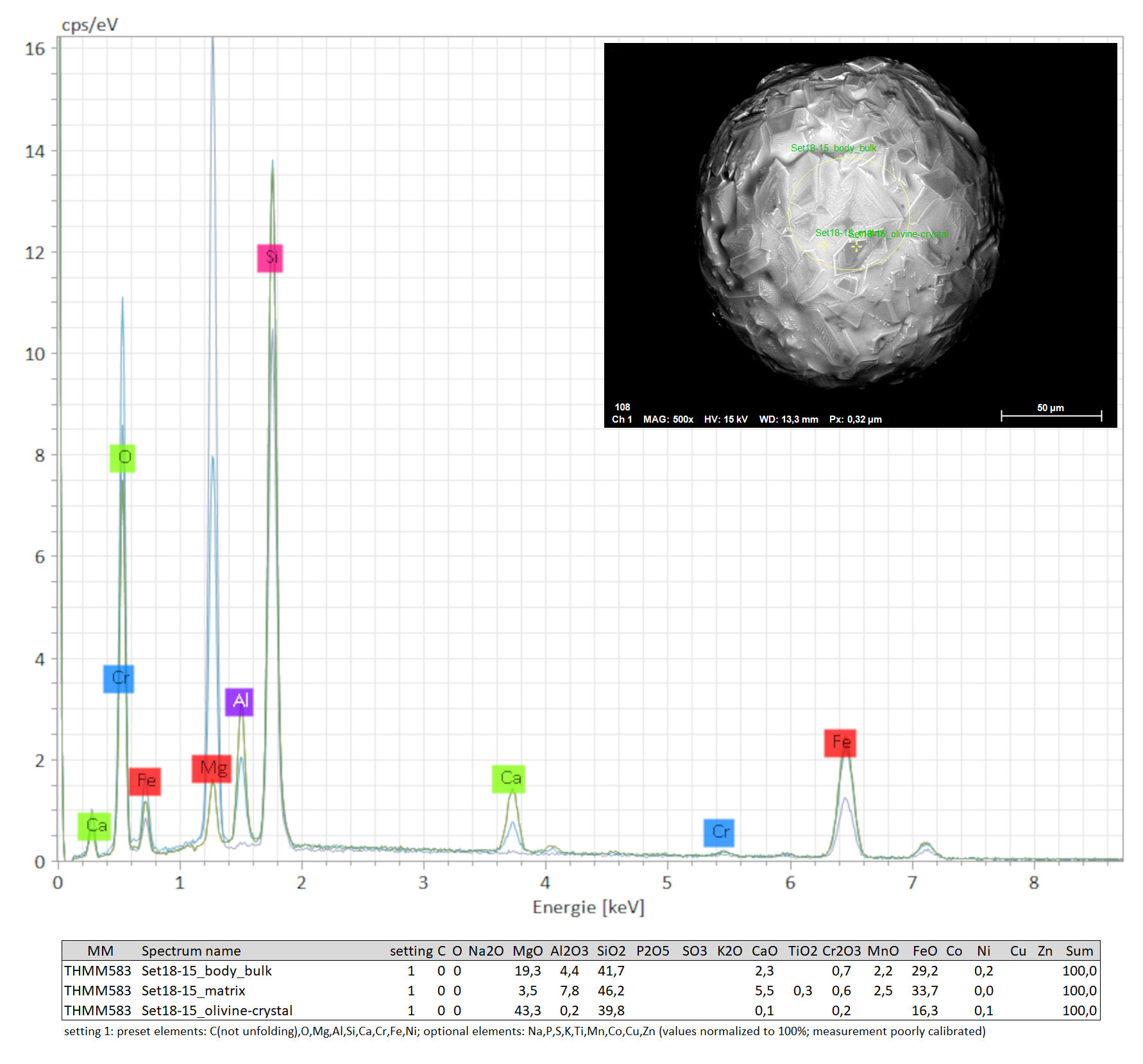Select the red Mg peak label
Screen dimensions: 1143x1064
(x=212, y=768)
